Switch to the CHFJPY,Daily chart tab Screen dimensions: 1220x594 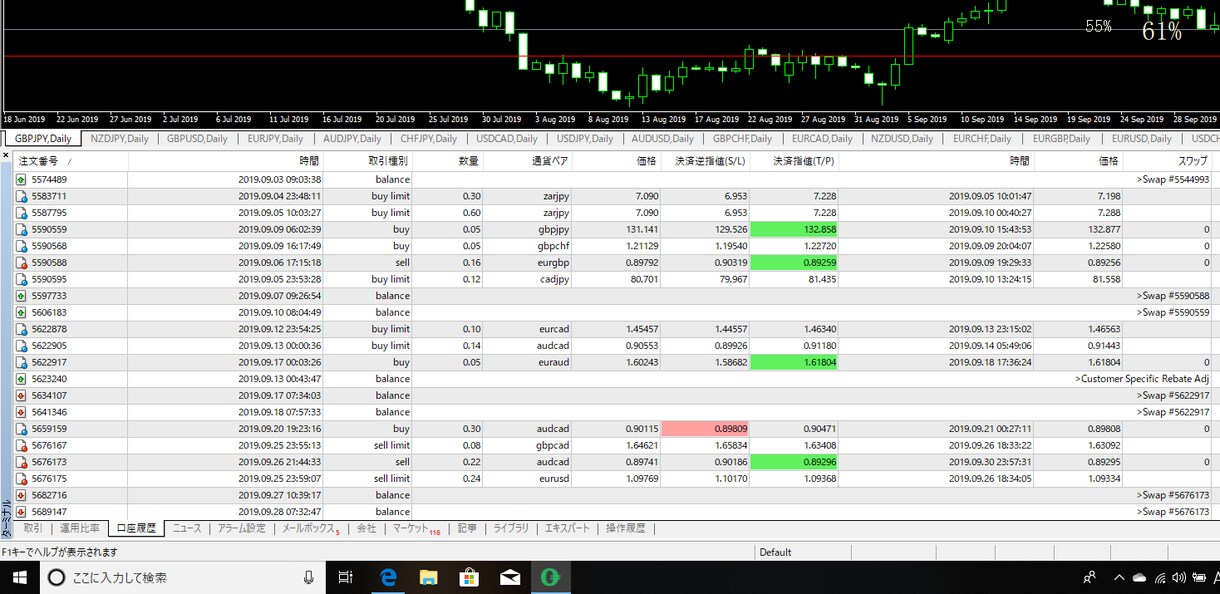pos(428,138)
